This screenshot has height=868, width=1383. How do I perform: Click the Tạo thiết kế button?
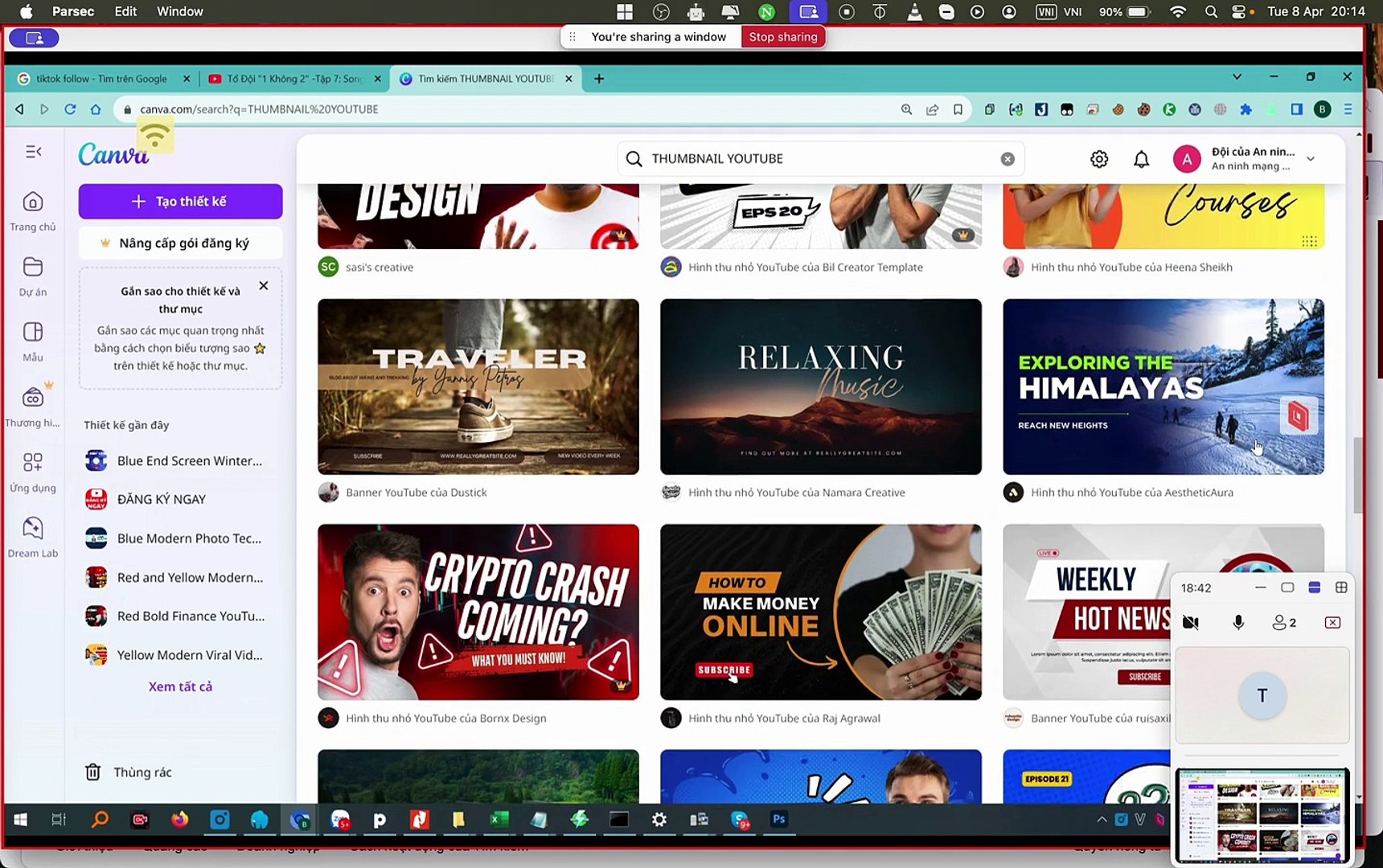pyautogui.click(x=180, y=201)
